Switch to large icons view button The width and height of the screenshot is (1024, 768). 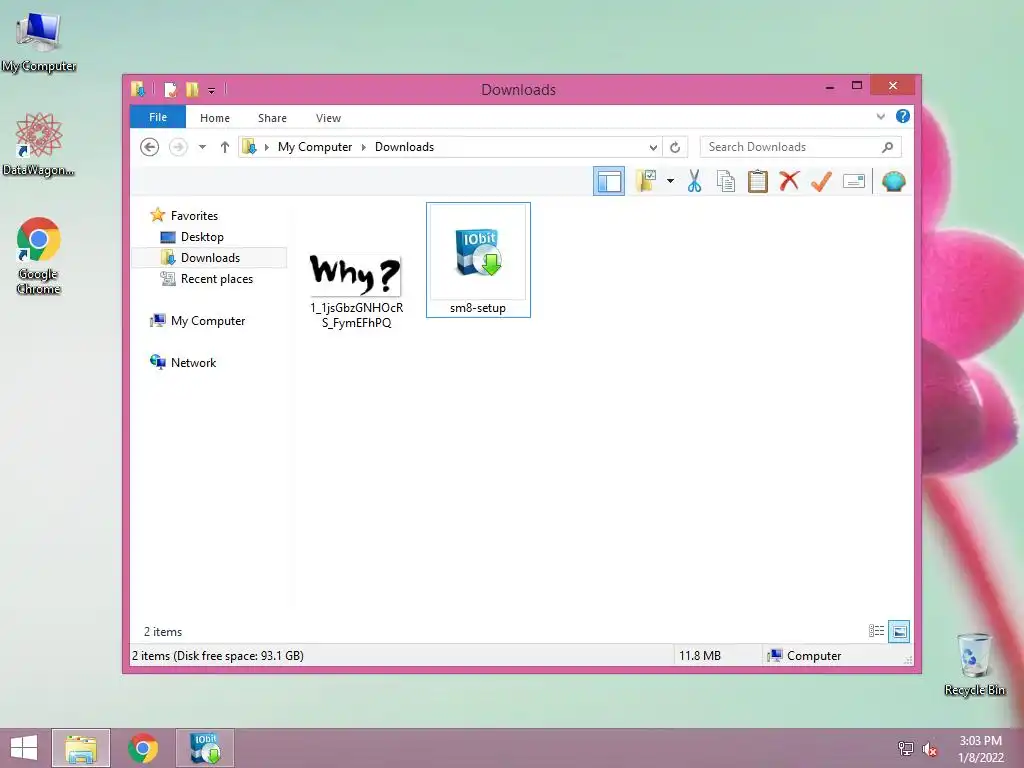(899, 631)
